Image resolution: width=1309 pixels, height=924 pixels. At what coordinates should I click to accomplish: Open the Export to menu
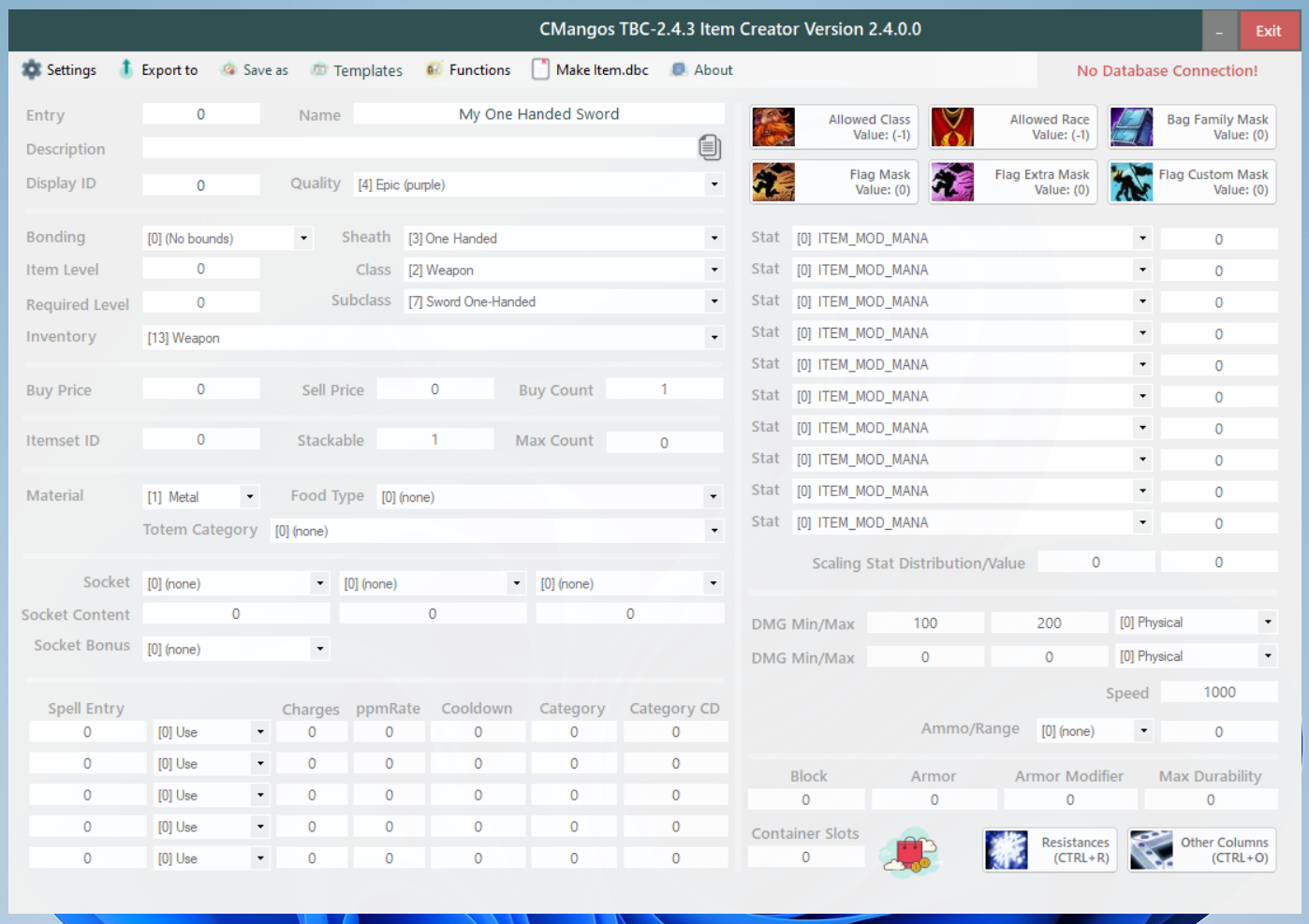coord(158,69)
